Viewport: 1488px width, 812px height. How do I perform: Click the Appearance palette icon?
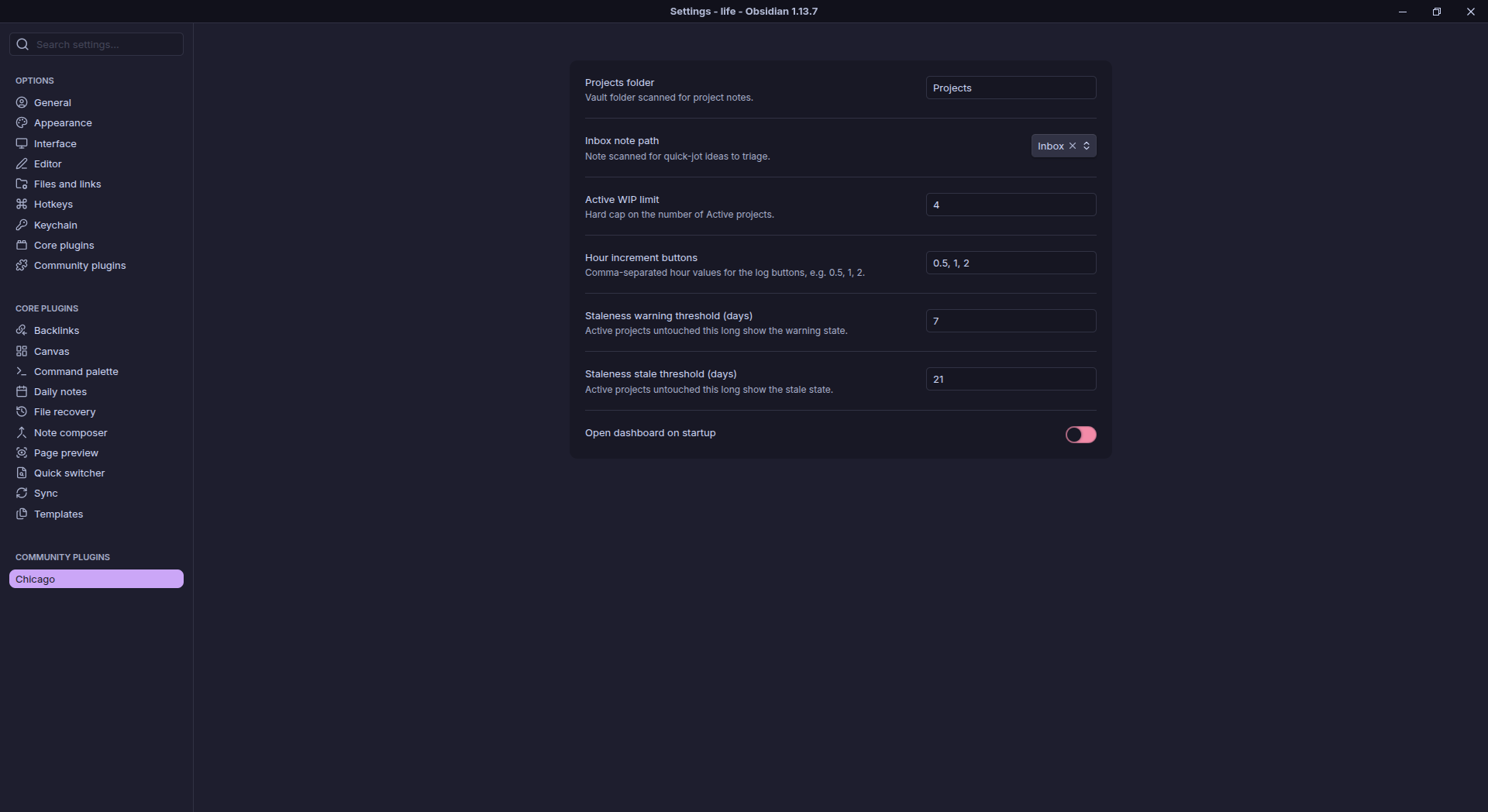click(22, 122)
